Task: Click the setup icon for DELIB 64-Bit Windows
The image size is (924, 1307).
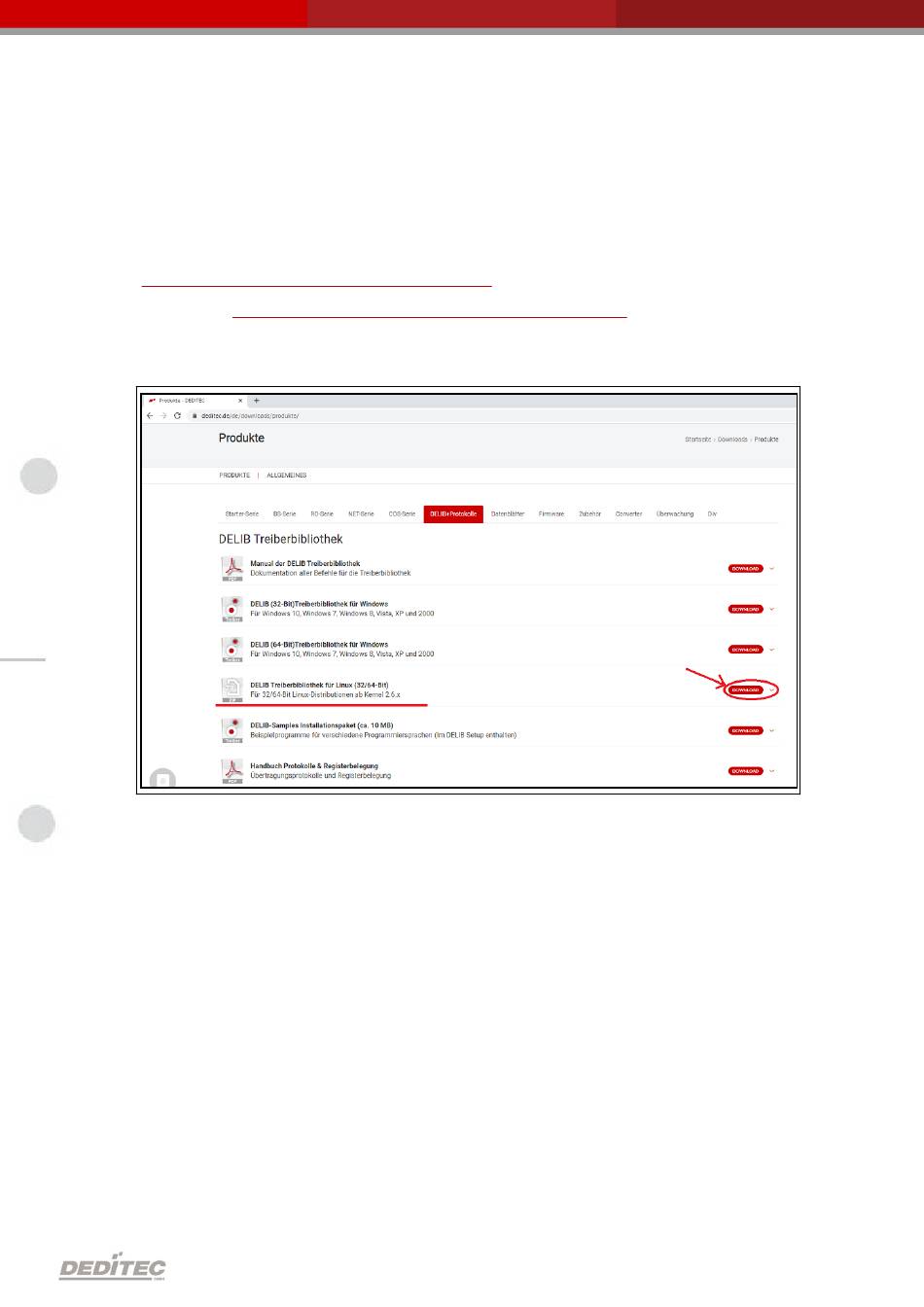Action: coord(231,650)
